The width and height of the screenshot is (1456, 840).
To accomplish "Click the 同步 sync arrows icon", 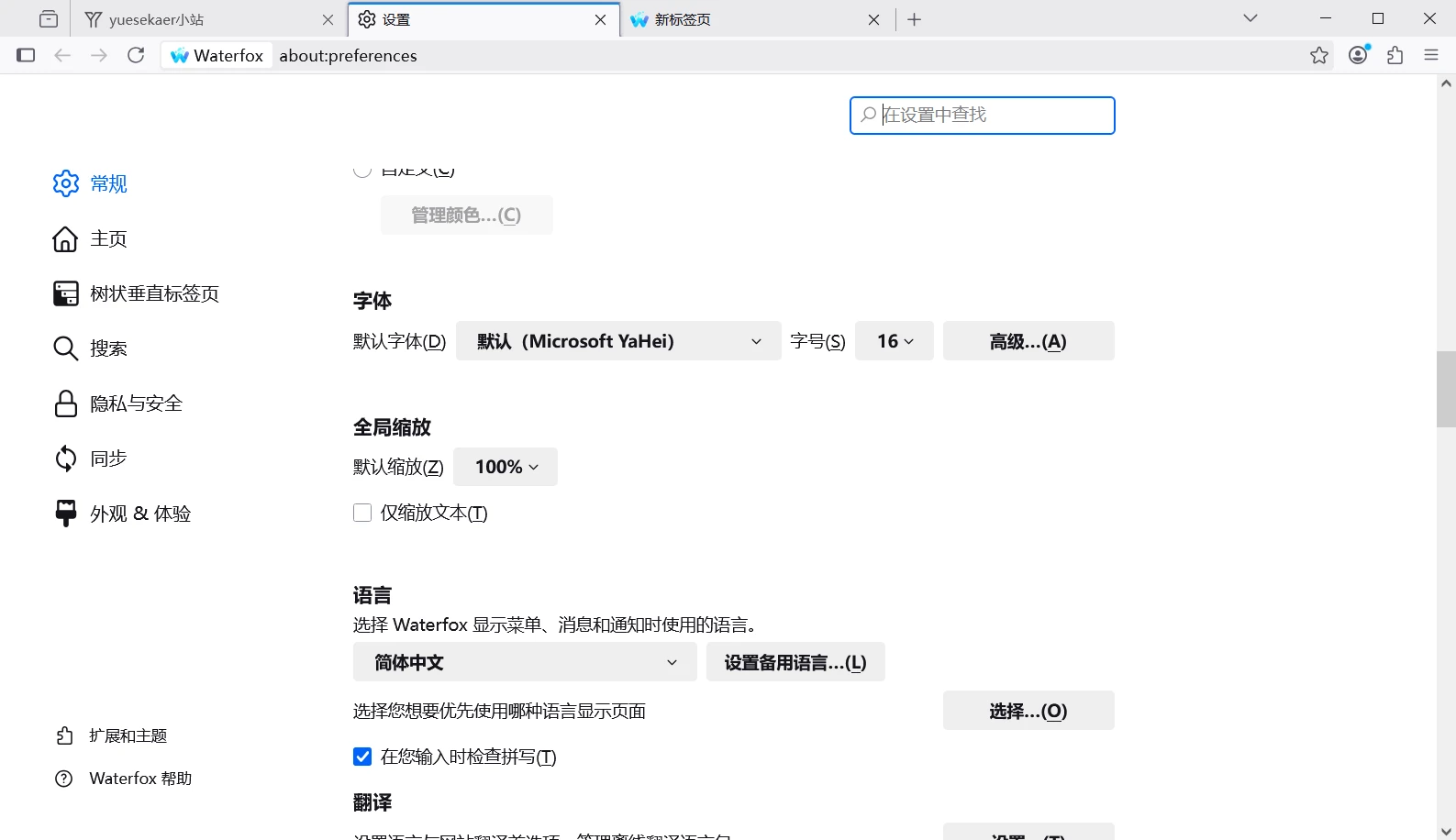I will [66, 459].
